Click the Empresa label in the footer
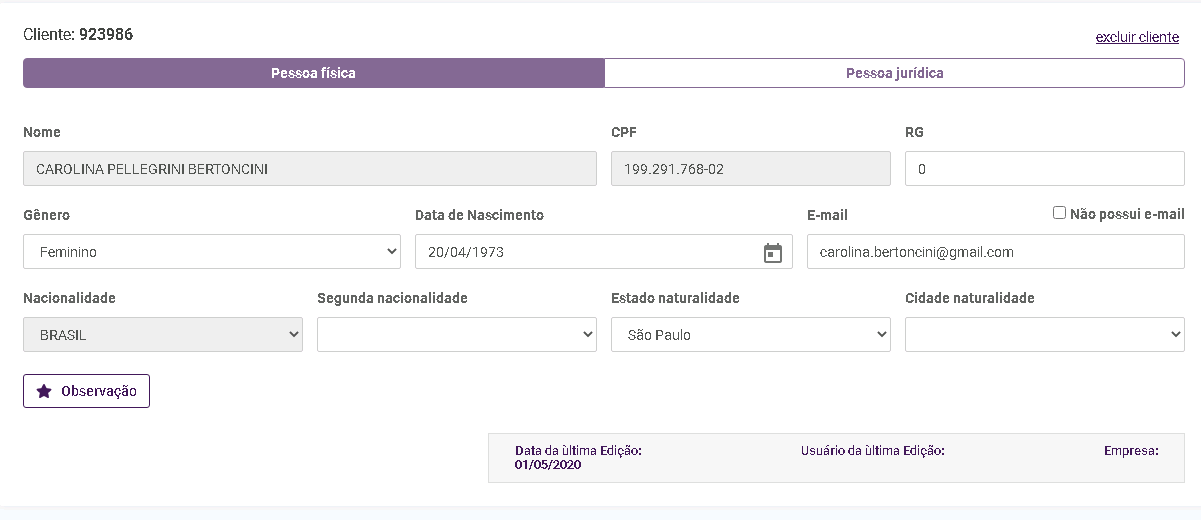Image resolution: width=1201 pixels, height=520 pixels. click(x=1131, y=451)
